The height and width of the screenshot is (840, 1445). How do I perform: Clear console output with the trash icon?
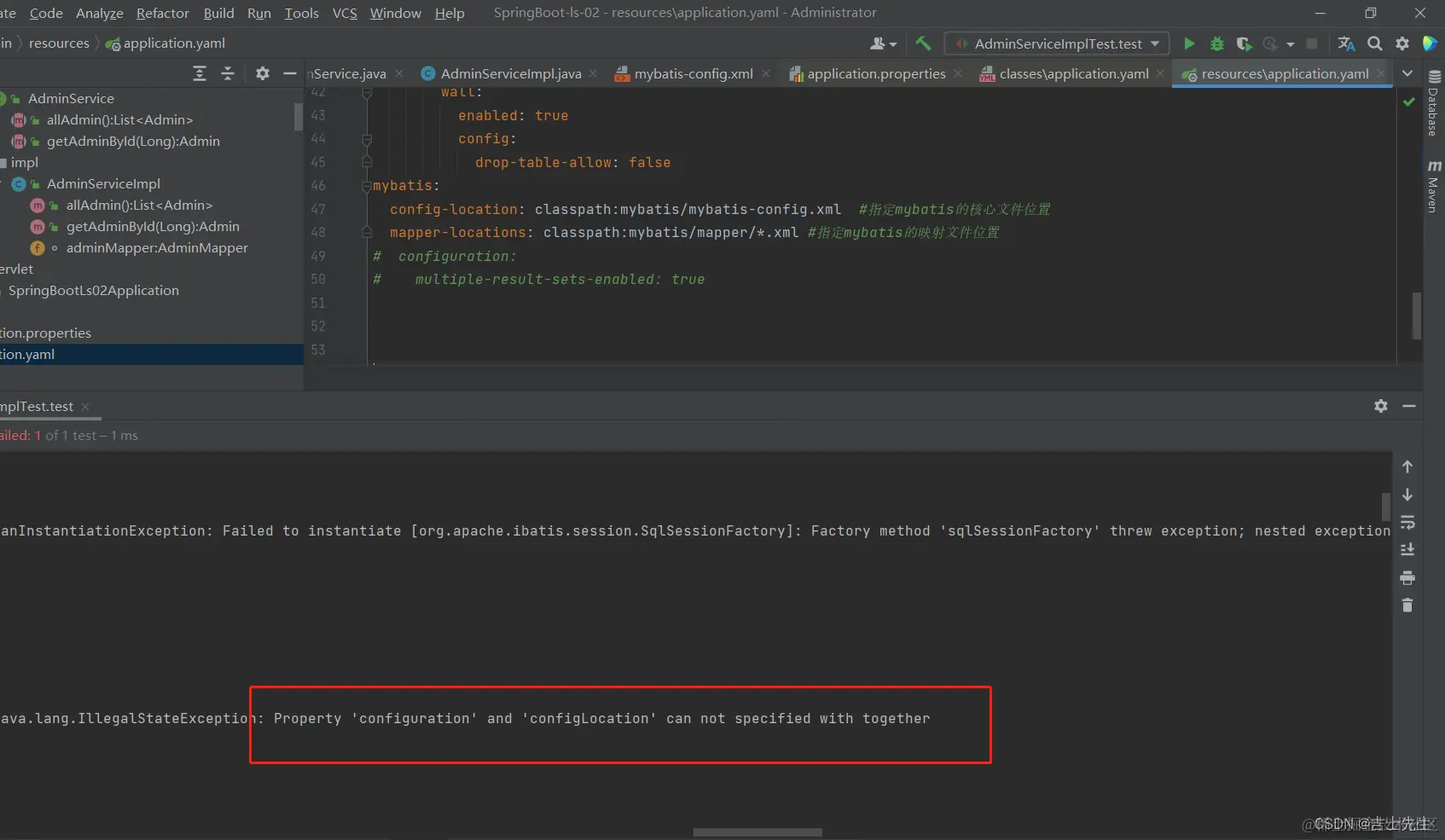[x=1407, y=605]
